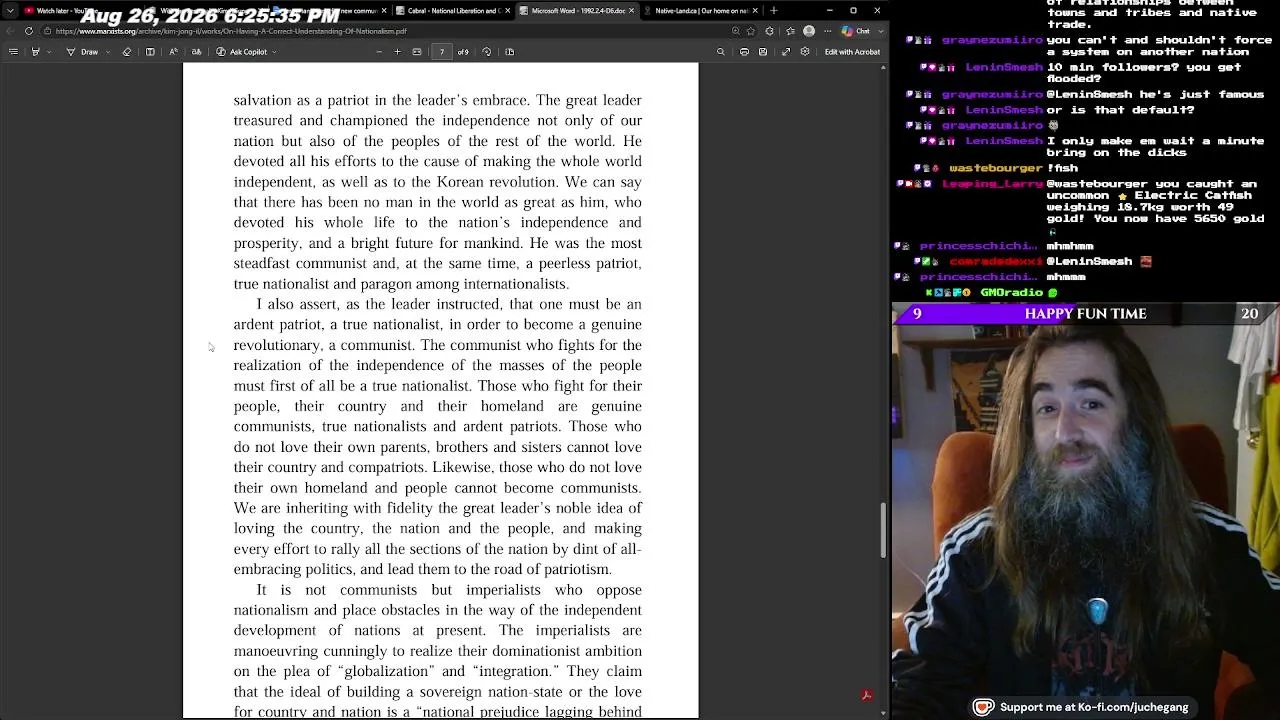Click the Enter full screen icon
The image size is (1280, 720).
(786, 52)
